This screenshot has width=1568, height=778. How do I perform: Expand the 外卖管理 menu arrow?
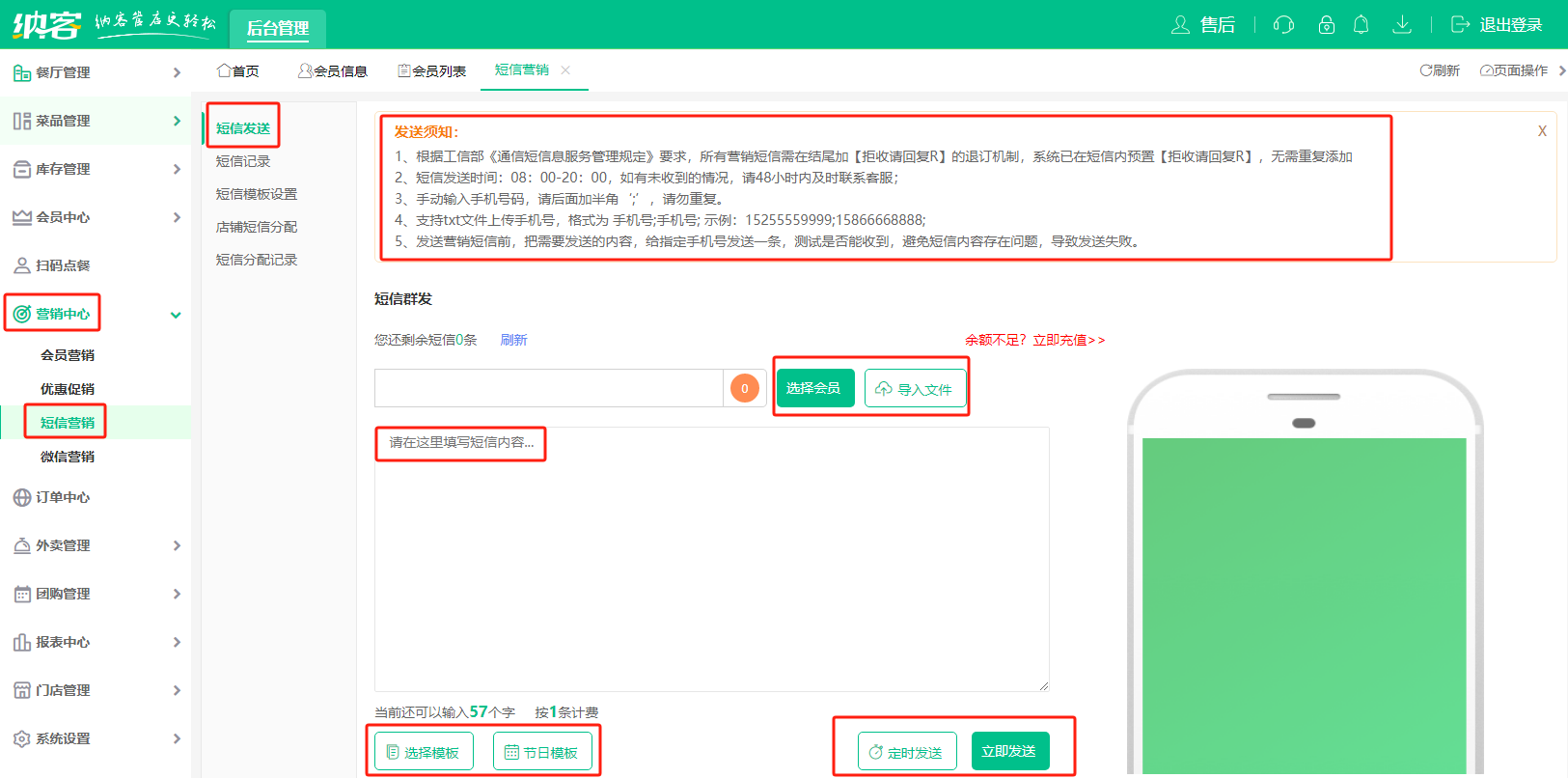pos(177,545)
